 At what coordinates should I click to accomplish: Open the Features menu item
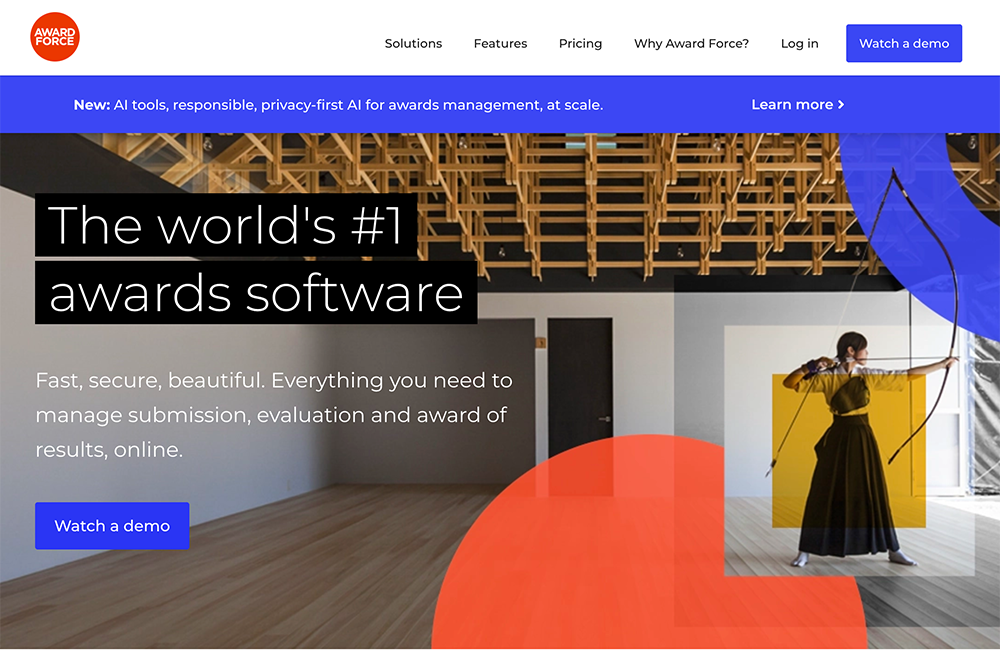click(x=500, y=43)
